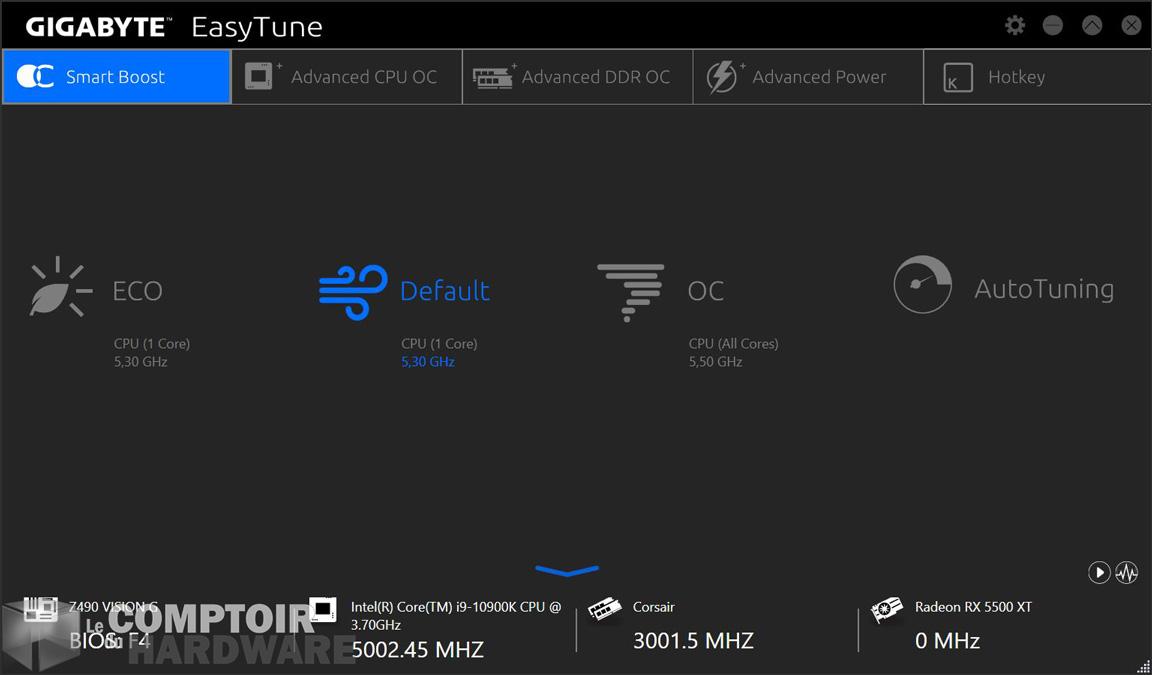Click the Radeon RX 5500 XT label

(973, 607)
